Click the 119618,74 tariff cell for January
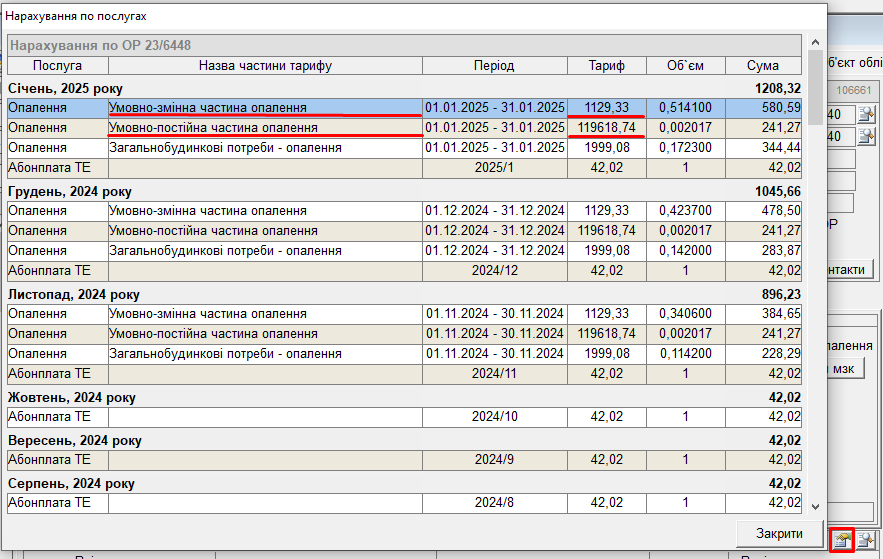This screenshot has width=883, height=559. tap(607, 128)
